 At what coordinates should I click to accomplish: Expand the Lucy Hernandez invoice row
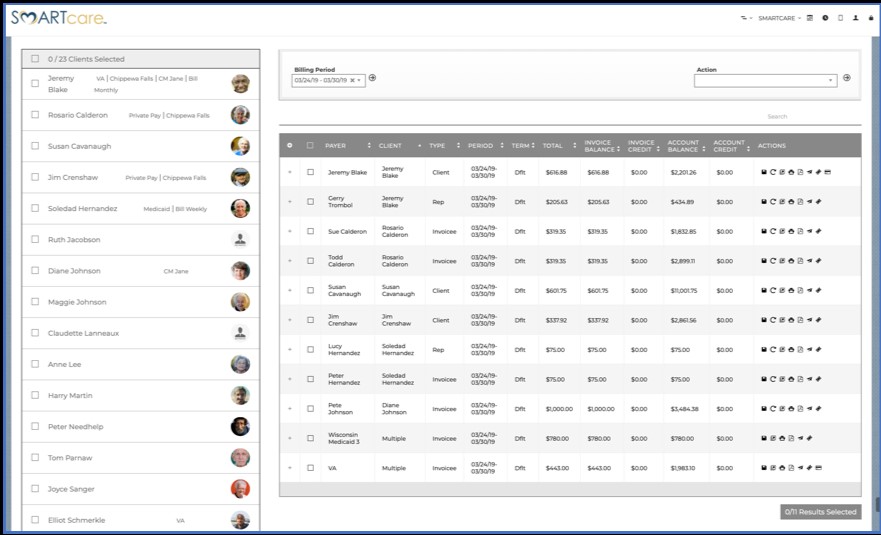(289, 350)
